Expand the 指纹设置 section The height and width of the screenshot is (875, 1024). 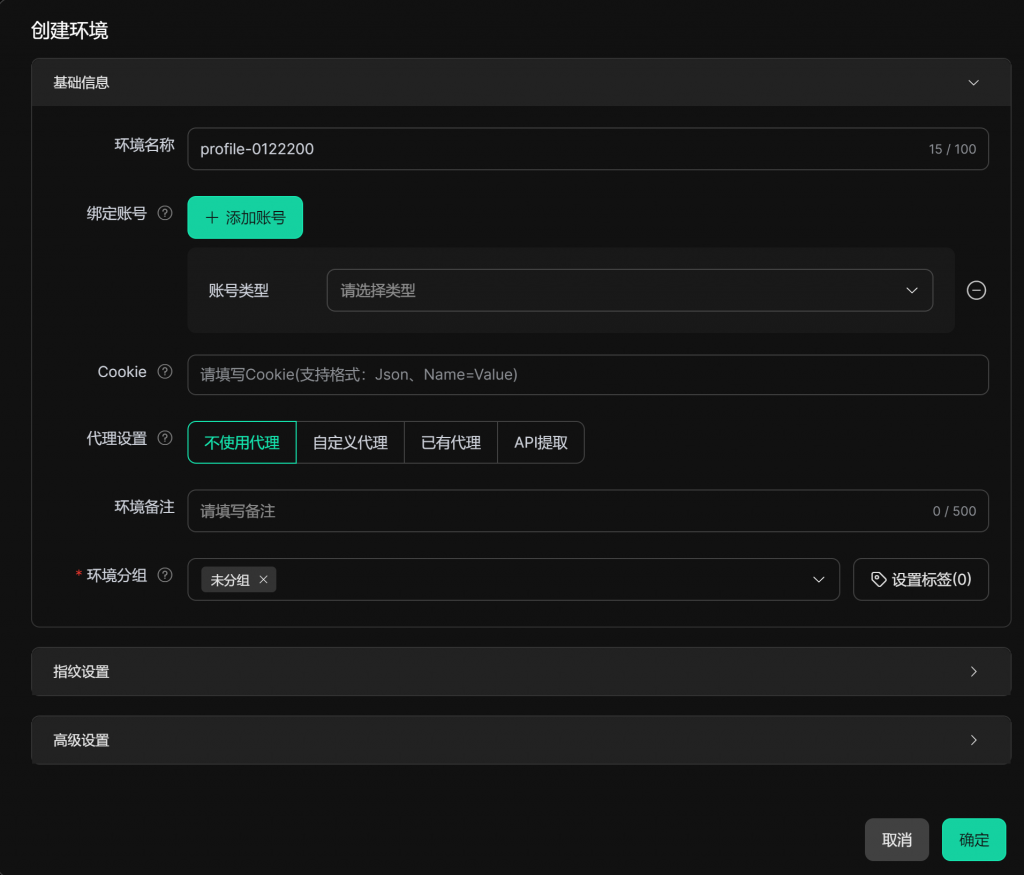[x=973, y=672]
